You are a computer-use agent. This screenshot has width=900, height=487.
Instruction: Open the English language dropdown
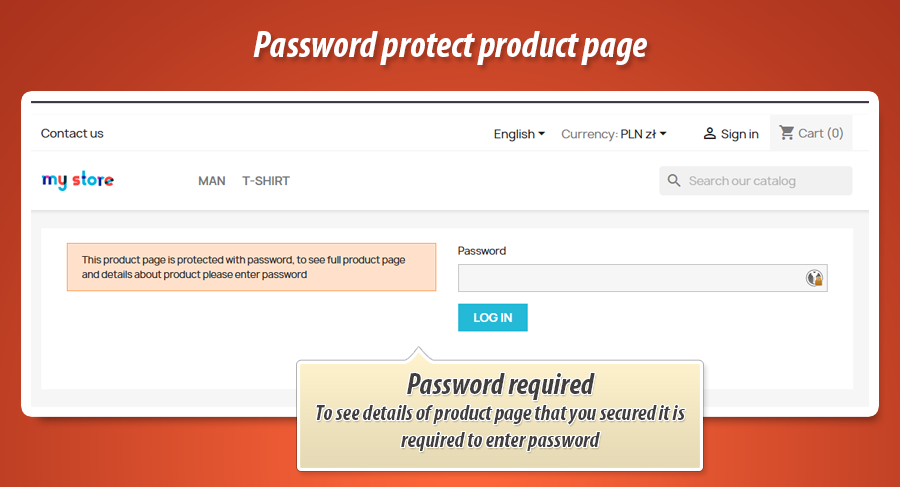(519, 134)
